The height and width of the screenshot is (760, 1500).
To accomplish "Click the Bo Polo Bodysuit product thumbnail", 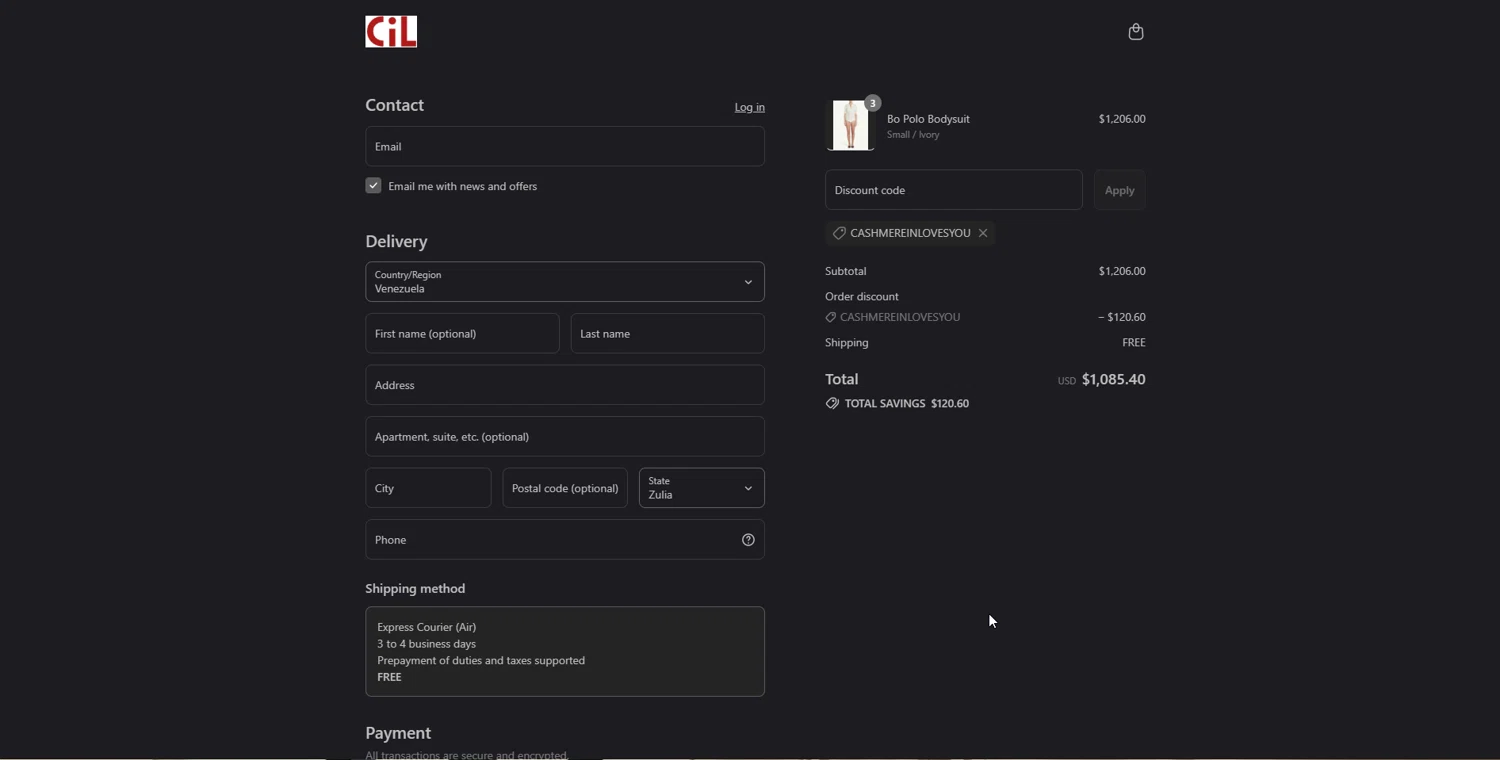I will tap(851, 125).
